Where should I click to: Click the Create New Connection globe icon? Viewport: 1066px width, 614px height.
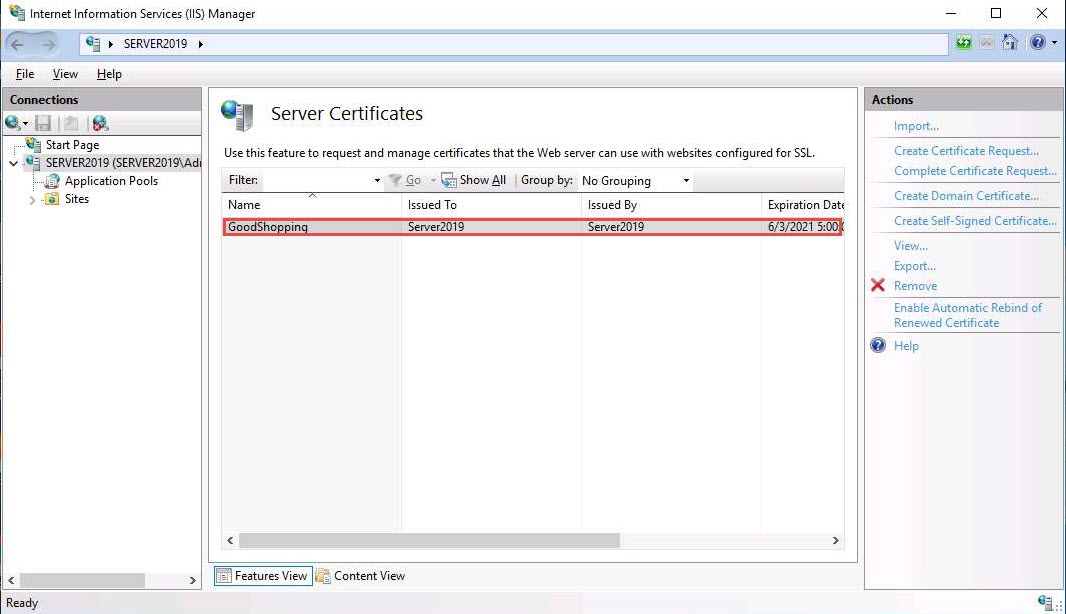13,123
